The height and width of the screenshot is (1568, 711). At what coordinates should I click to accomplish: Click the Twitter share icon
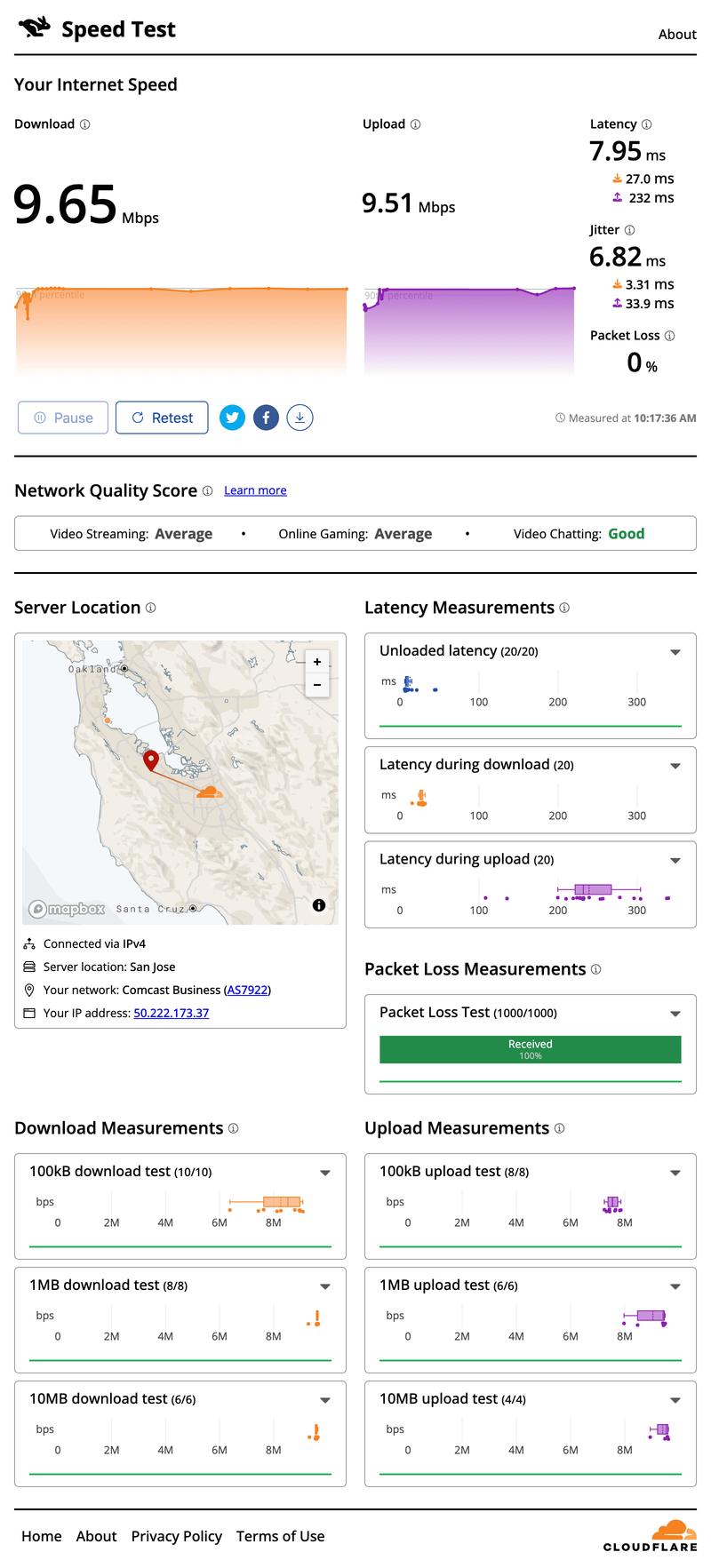(x=232, y=418)
